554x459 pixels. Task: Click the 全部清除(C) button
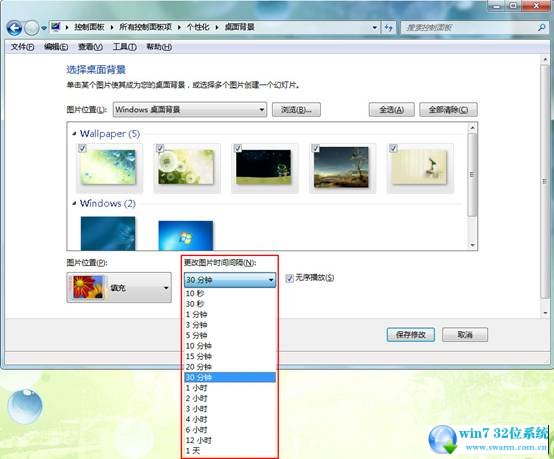(x=448, y=110)
